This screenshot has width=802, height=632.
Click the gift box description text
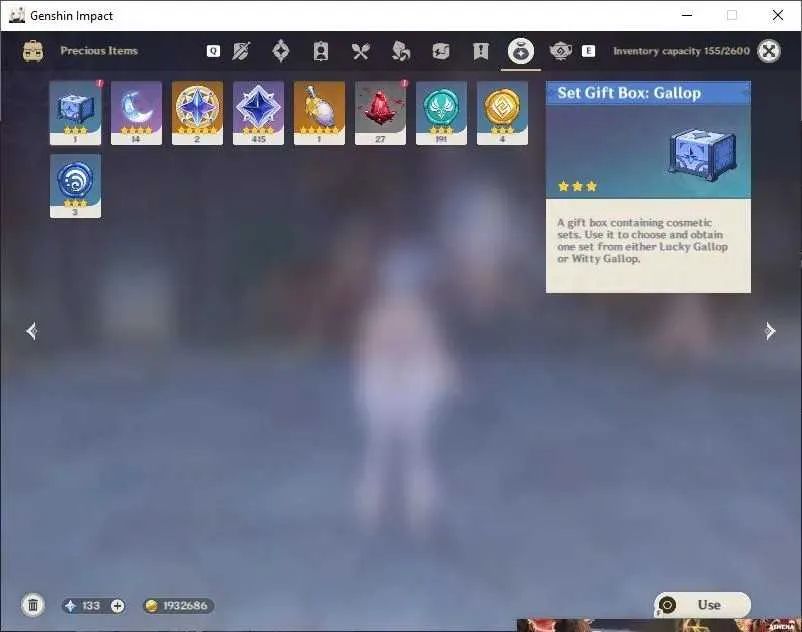click(x=642, y=240)
